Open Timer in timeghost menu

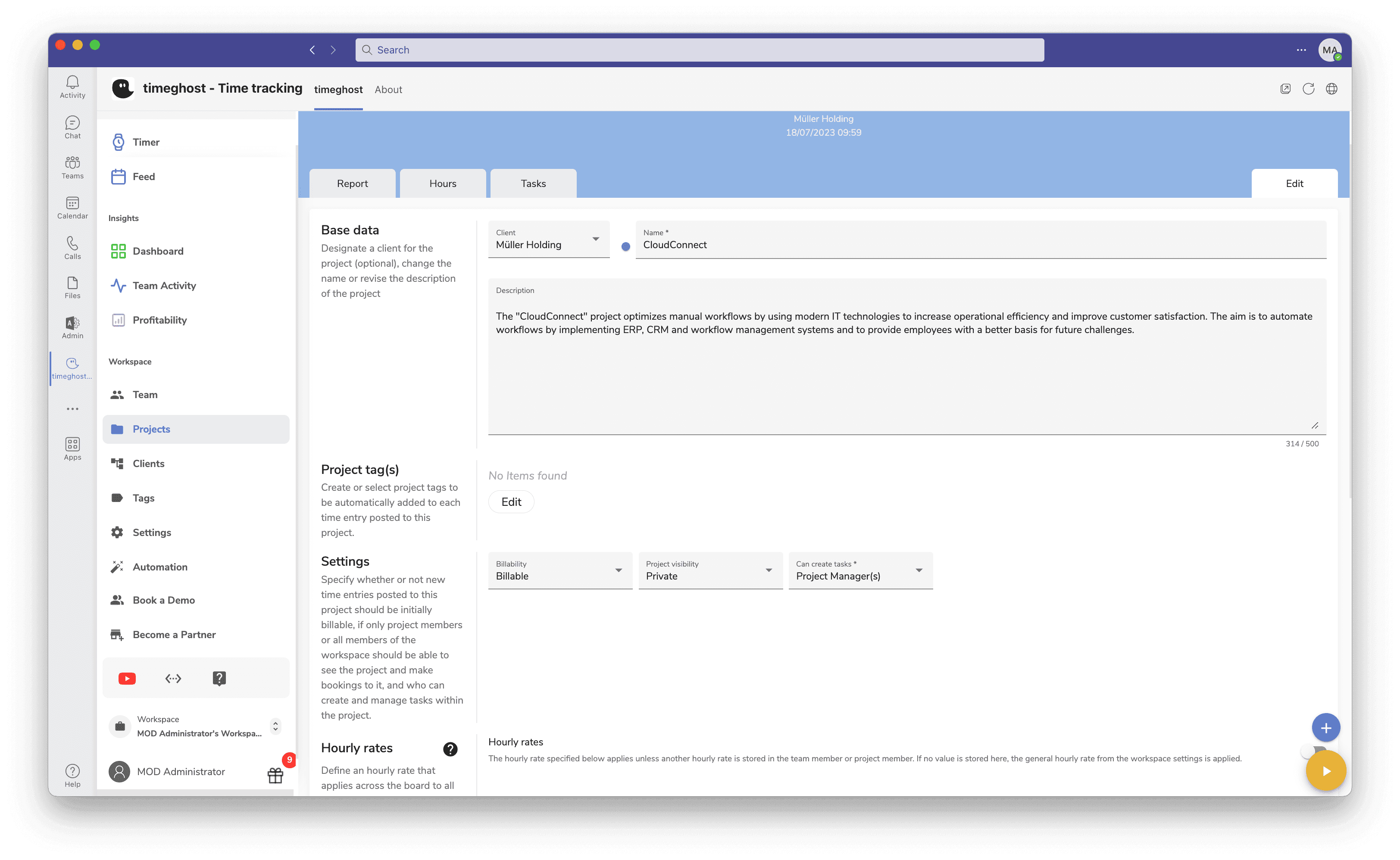[196, 142]
